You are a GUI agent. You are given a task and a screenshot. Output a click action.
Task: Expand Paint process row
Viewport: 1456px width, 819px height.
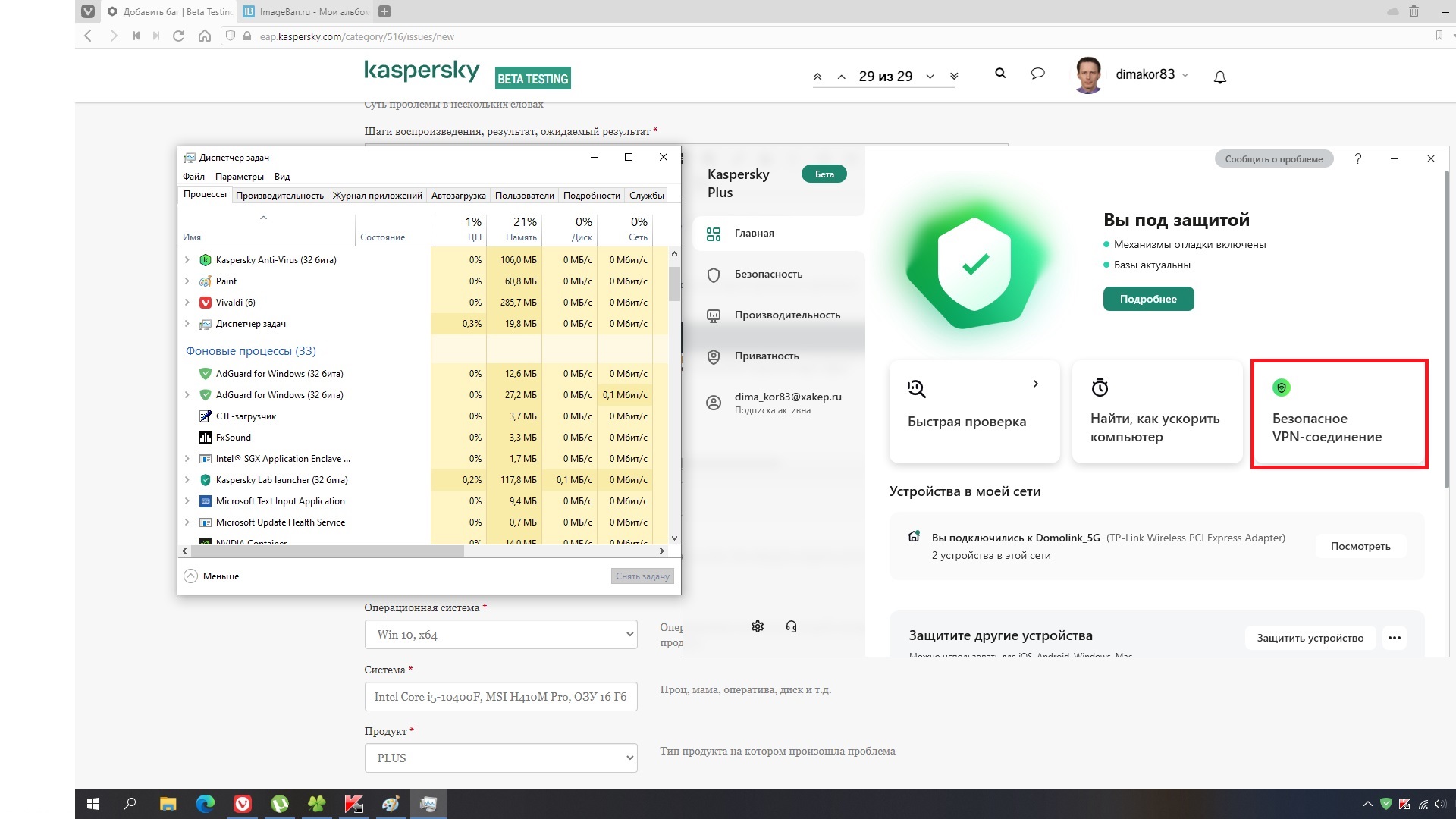[187, 281]
